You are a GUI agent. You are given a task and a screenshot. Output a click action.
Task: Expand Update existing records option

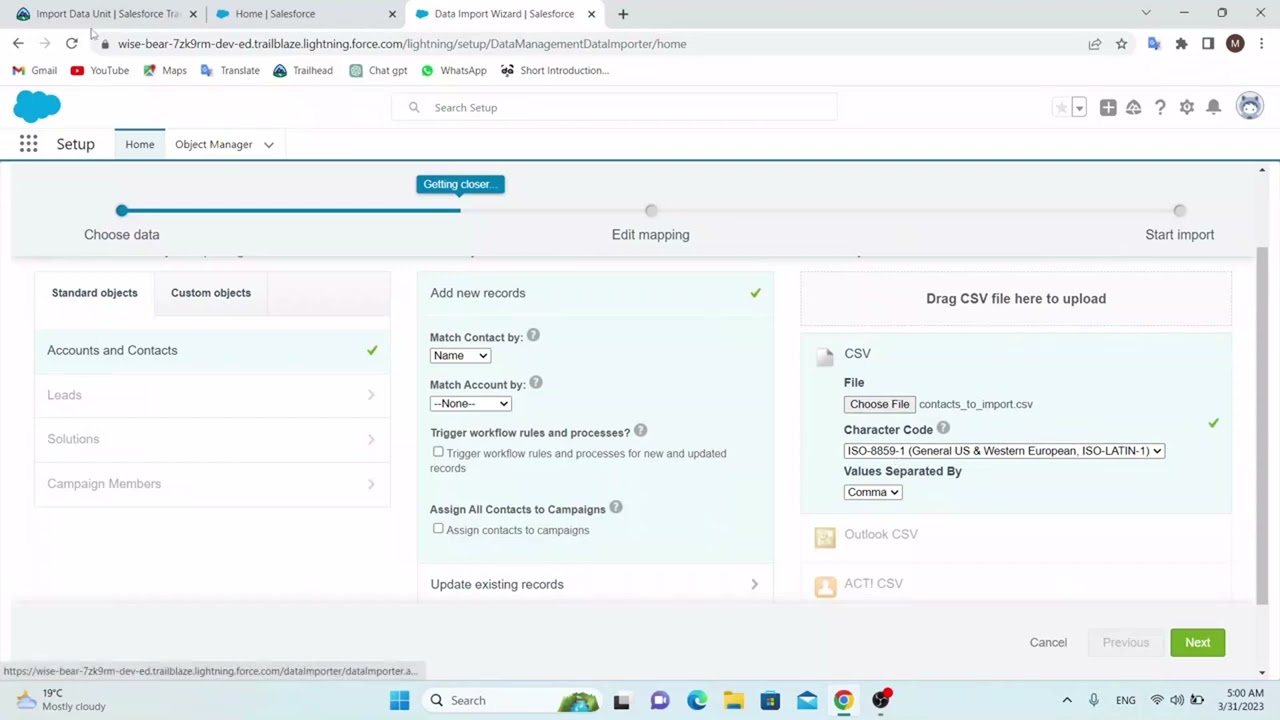[x=595, y=584]
